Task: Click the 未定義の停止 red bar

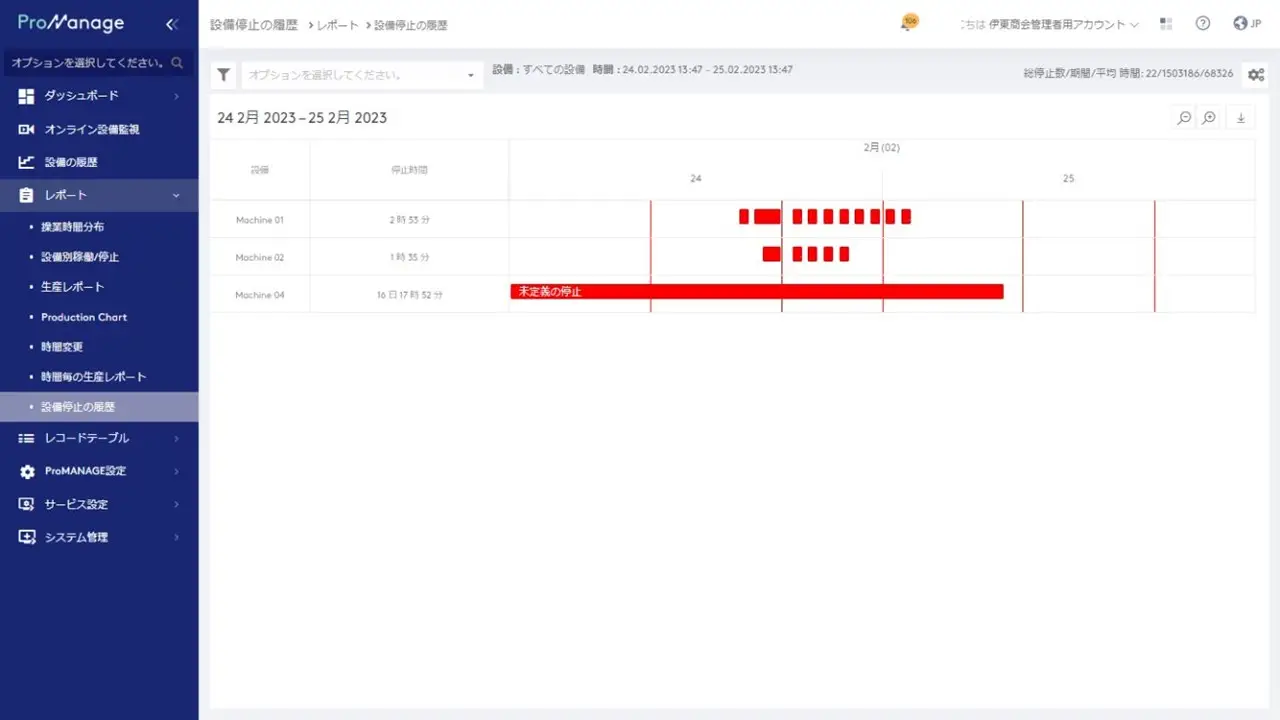Action: coord(757,291)
